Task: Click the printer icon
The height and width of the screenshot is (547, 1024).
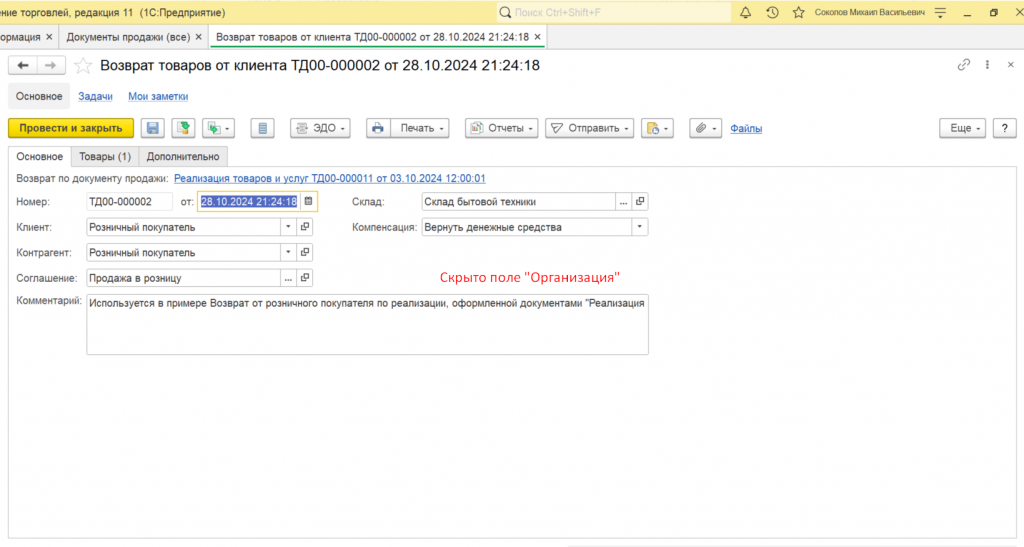Action: pos(378,128)
